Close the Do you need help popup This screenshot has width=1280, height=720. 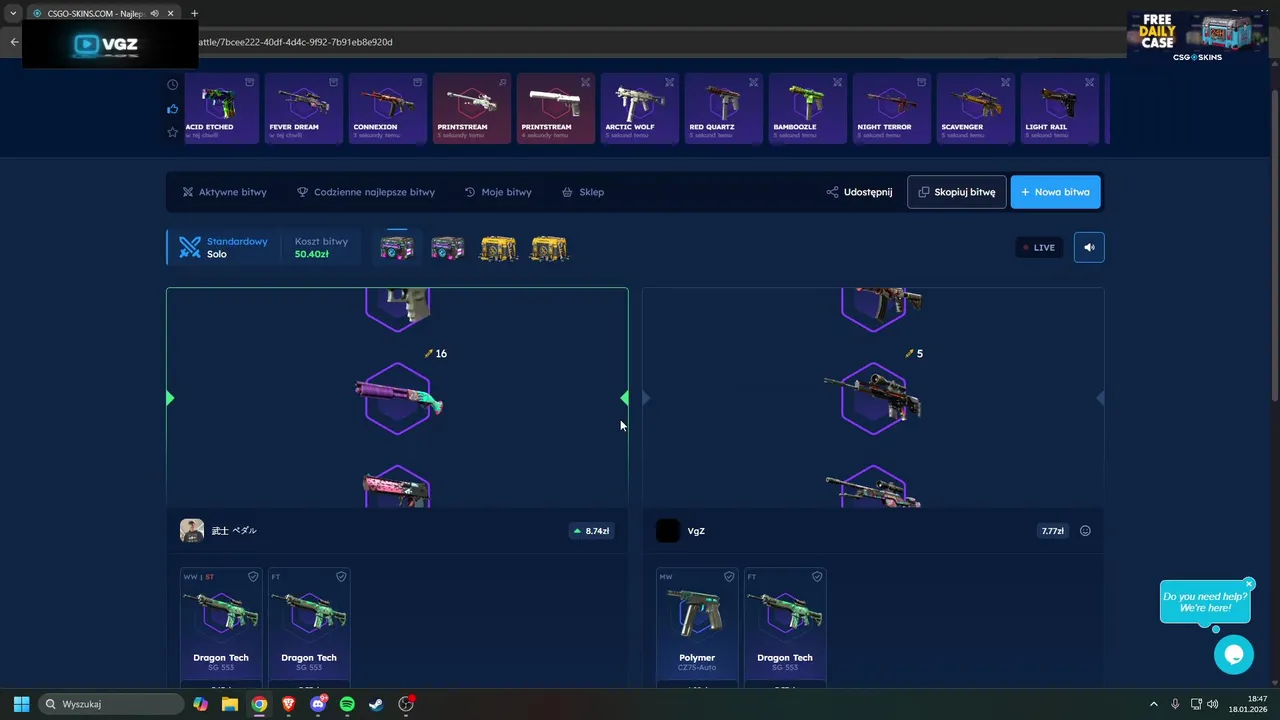[x=1249, y=583]
